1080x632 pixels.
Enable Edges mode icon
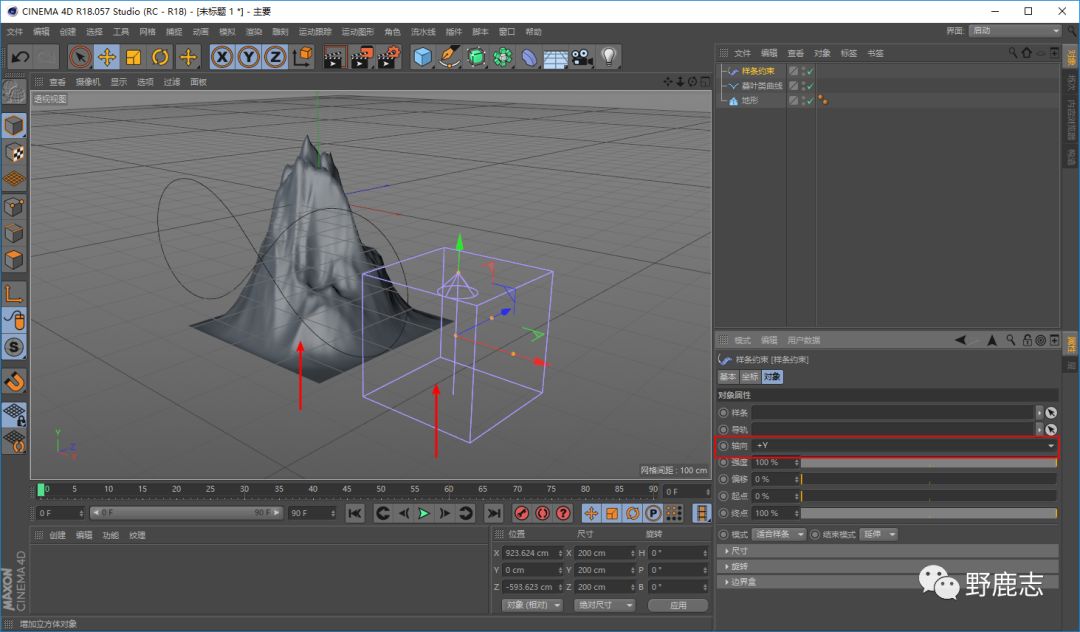click(x=14, y=233)
